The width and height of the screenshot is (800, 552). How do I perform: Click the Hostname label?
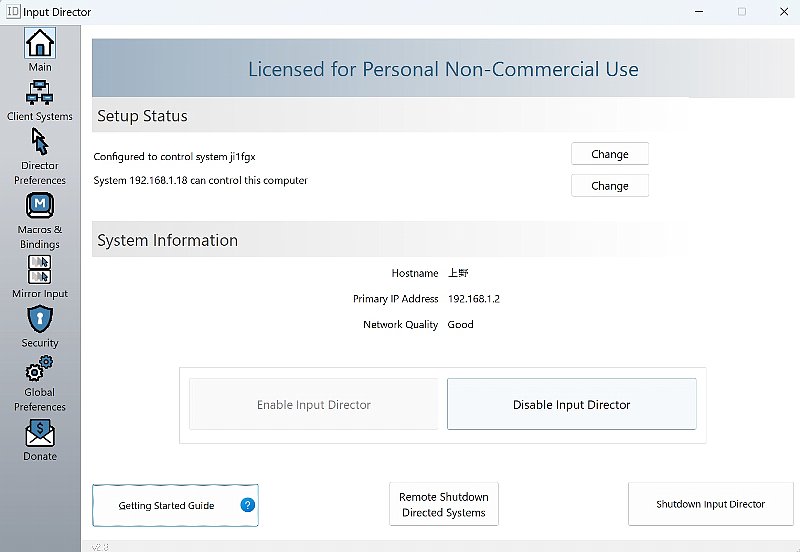pos(415,273)
